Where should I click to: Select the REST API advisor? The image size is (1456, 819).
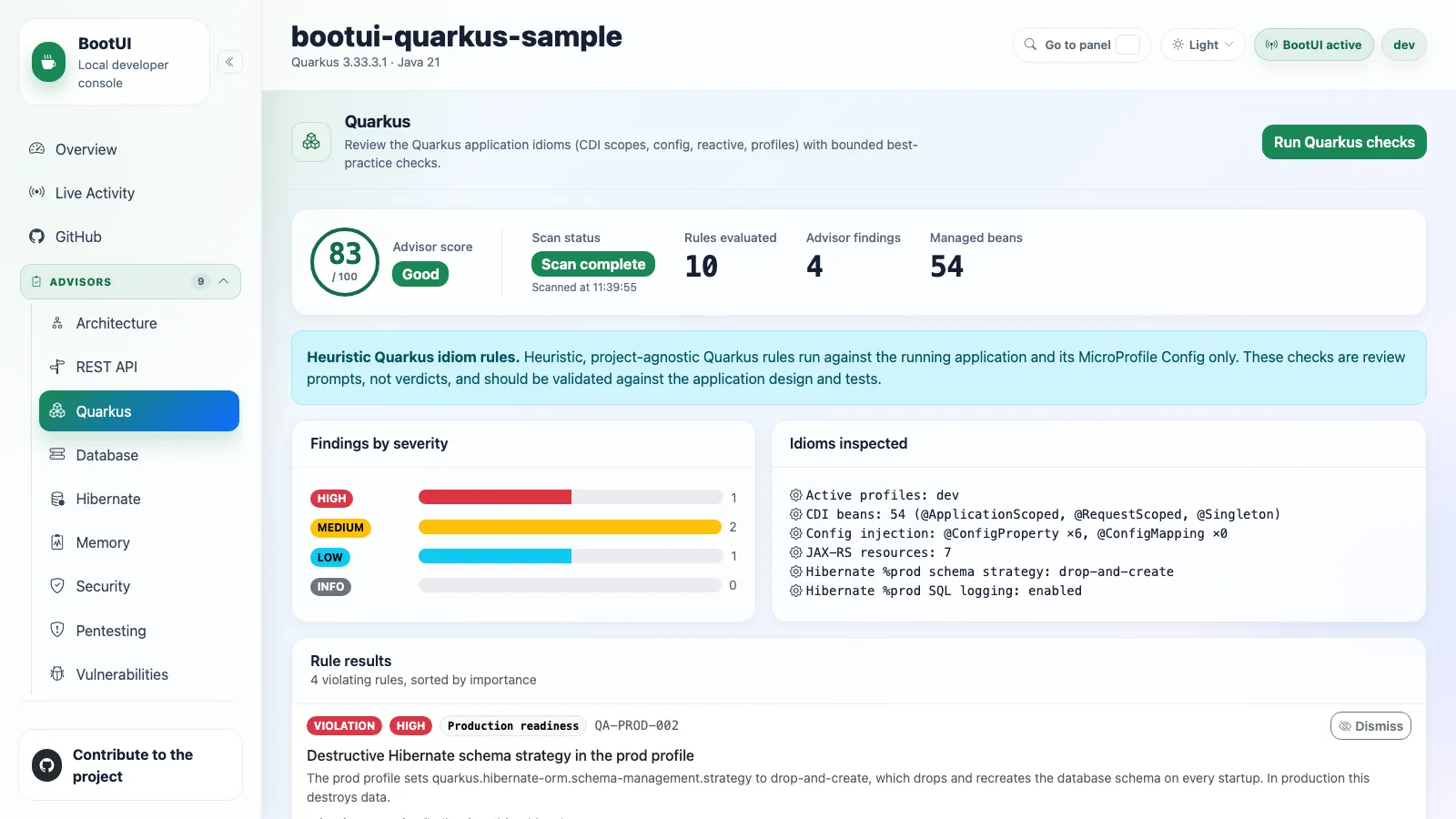point(139,367)
